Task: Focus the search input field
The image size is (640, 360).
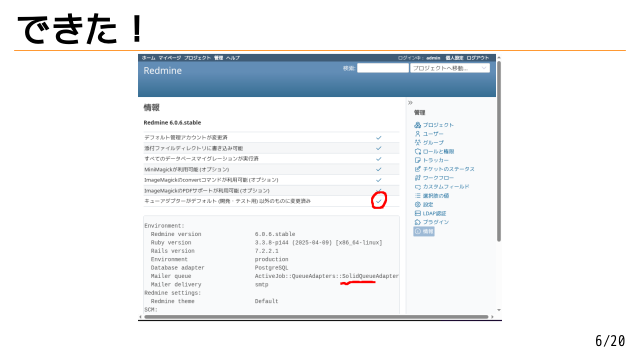Action: pos(383,68)
